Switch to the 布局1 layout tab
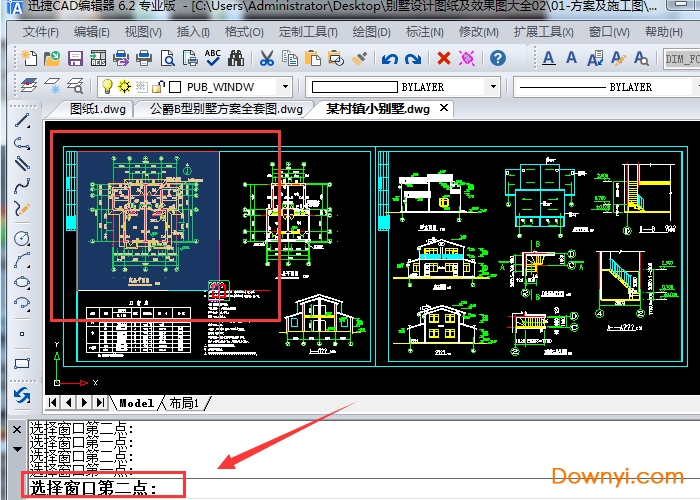700x500 pixels. coord(184,403)
